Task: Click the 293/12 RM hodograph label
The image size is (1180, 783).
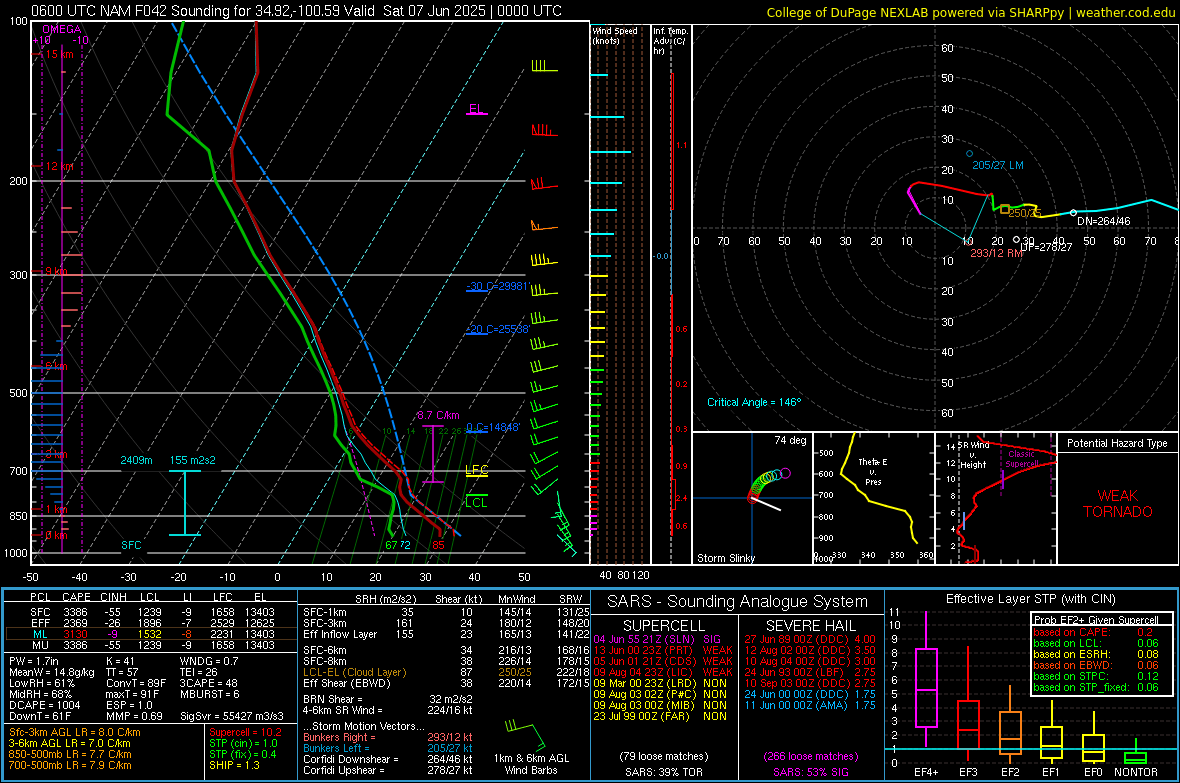Action: (996, 253)
